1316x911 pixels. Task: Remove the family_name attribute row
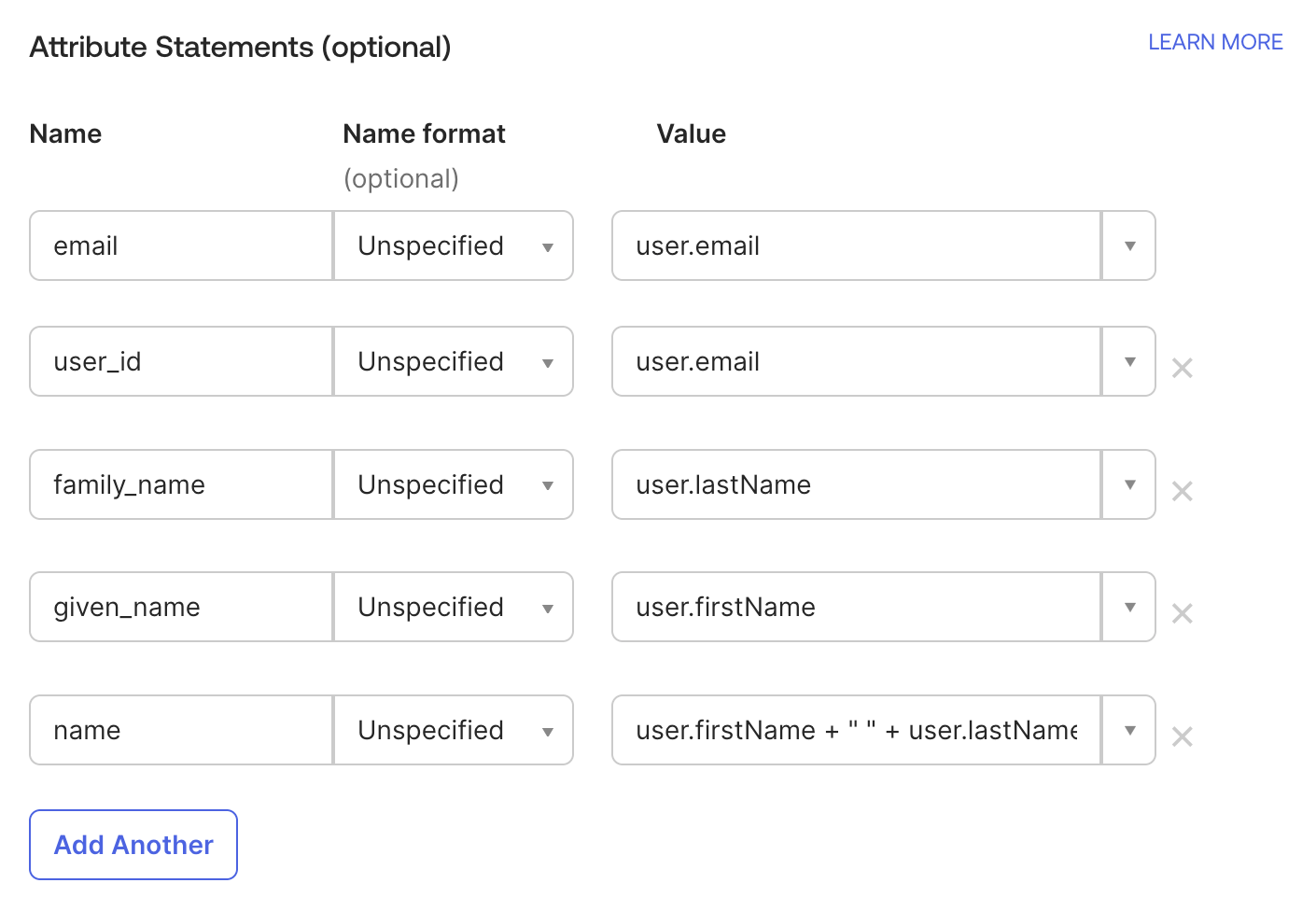1182,491
